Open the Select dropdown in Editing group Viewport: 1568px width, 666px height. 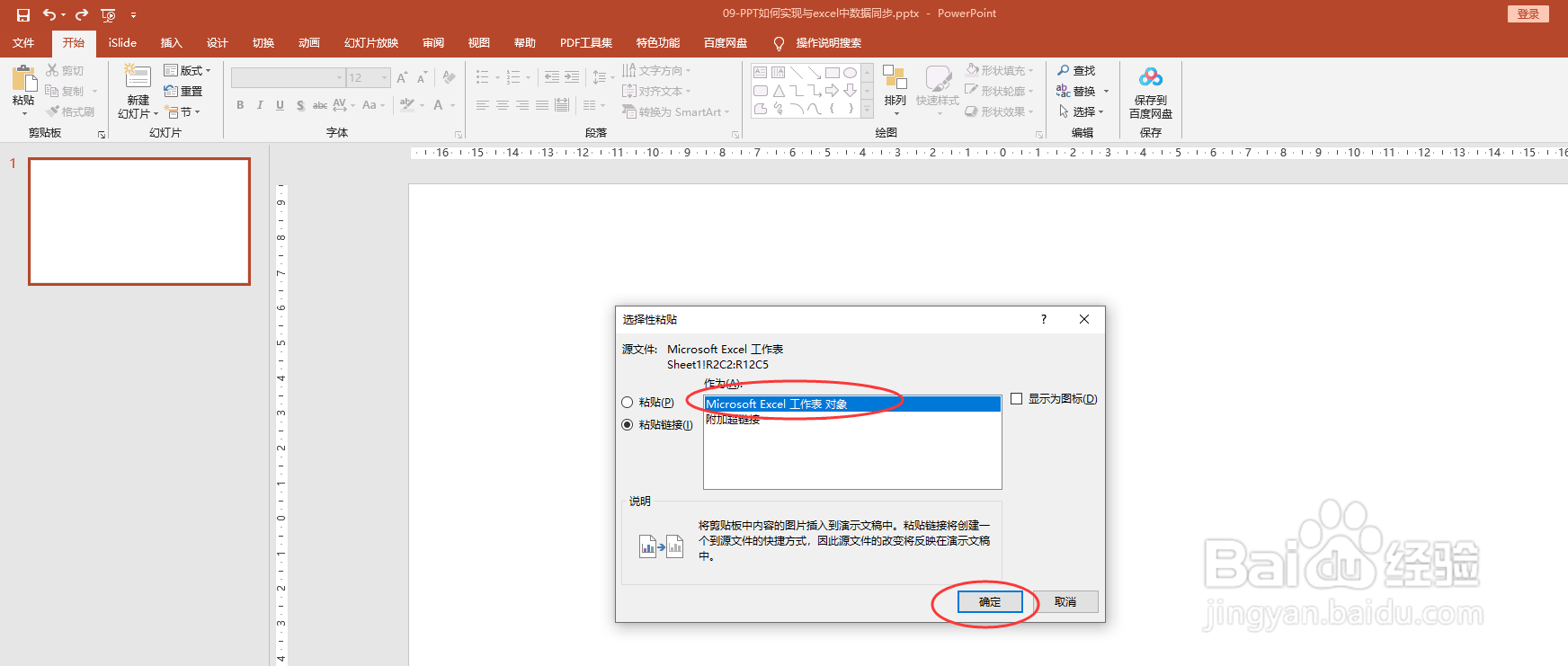coord(1082,112)
